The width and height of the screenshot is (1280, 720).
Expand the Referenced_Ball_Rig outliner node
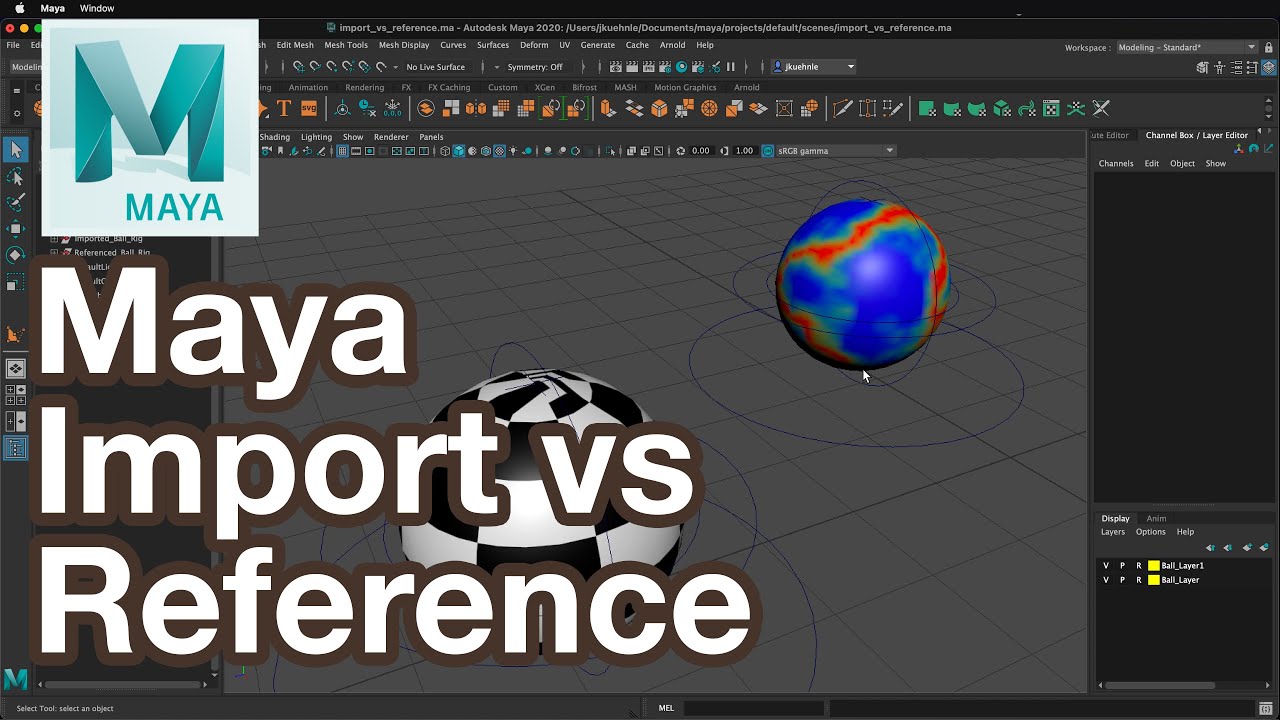coord(54,253)
